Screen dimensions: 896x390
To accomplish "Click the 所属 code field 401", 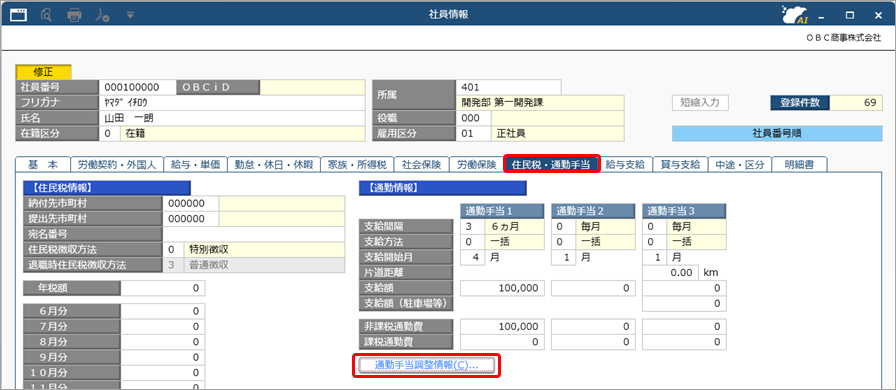I will tap(509, 87).
